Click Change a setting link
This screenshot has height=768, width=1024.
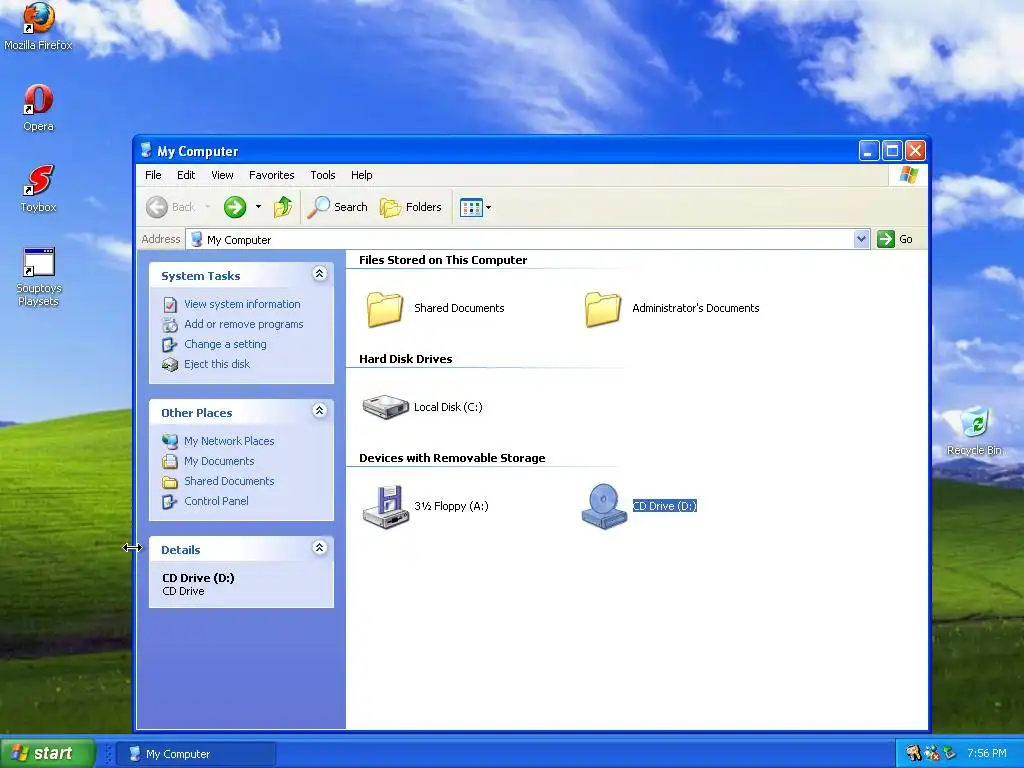(x=225, y=344)
